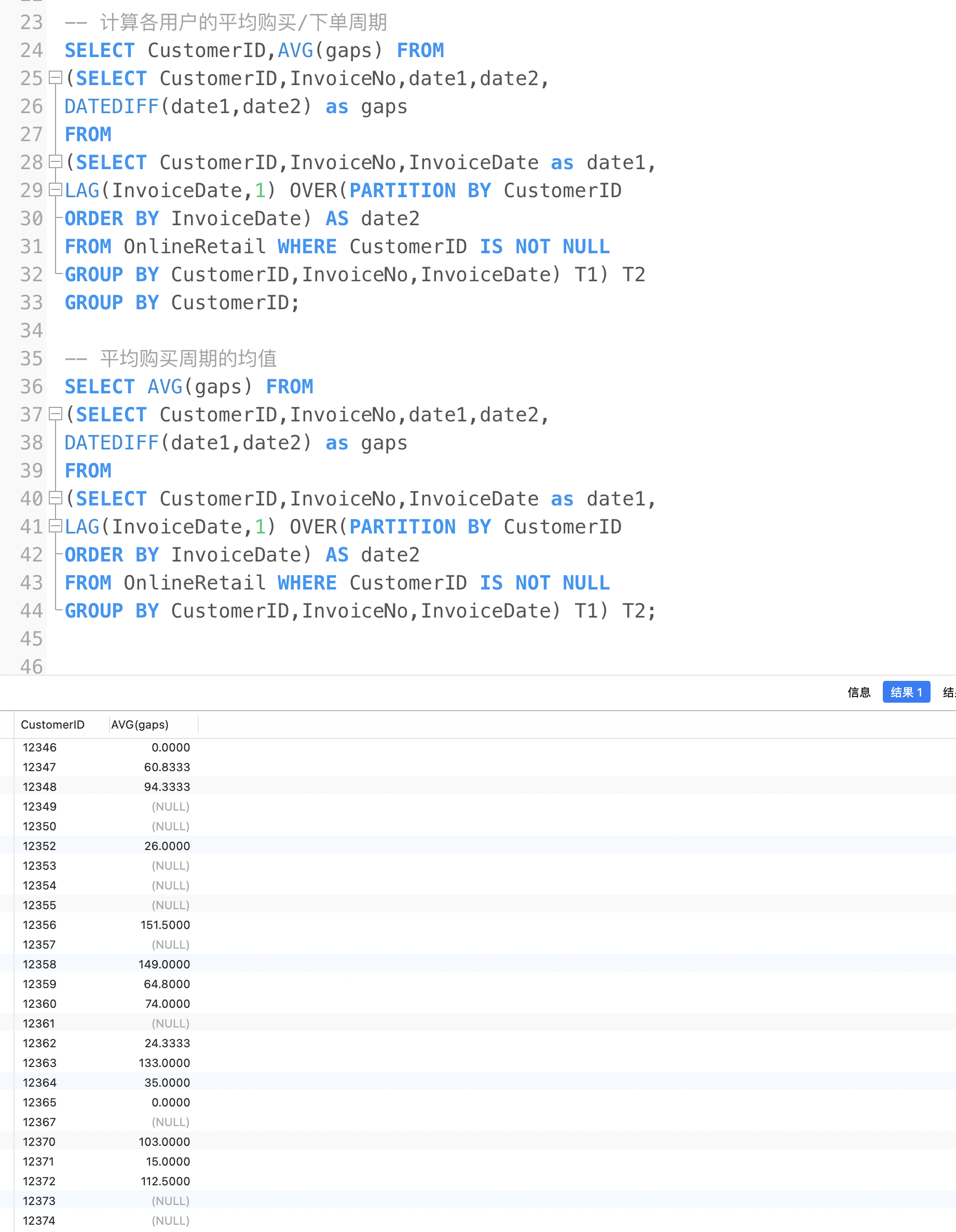The height and width of the screenshot is (1232, 956).
Task: Select the CustomerID cell 12373
Action: click(x=39, y=1201)
